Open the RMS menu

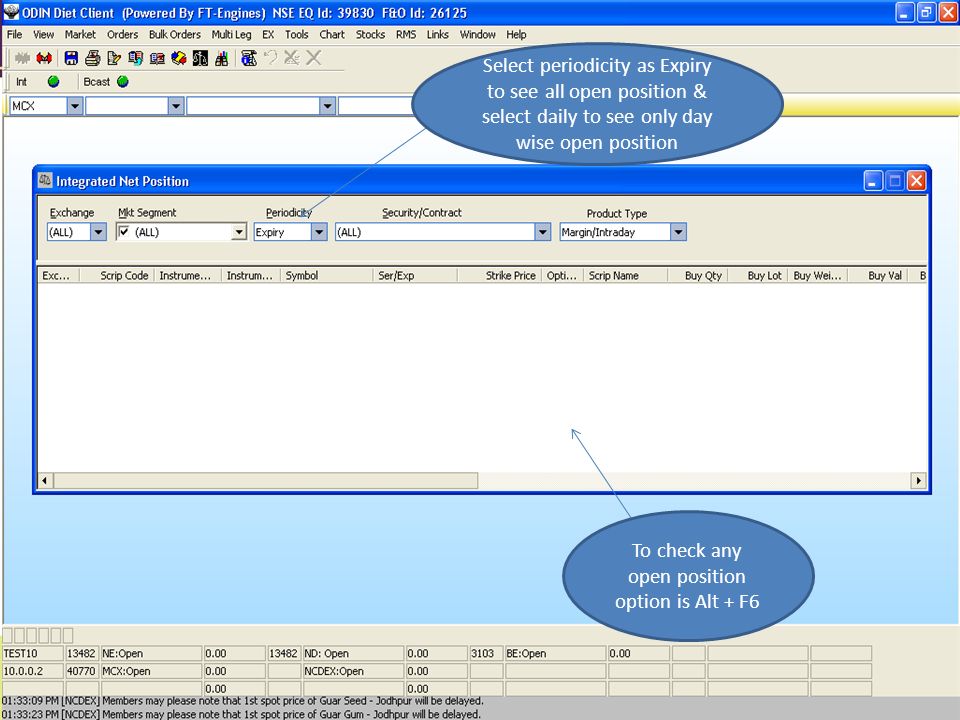coord(406,34)
